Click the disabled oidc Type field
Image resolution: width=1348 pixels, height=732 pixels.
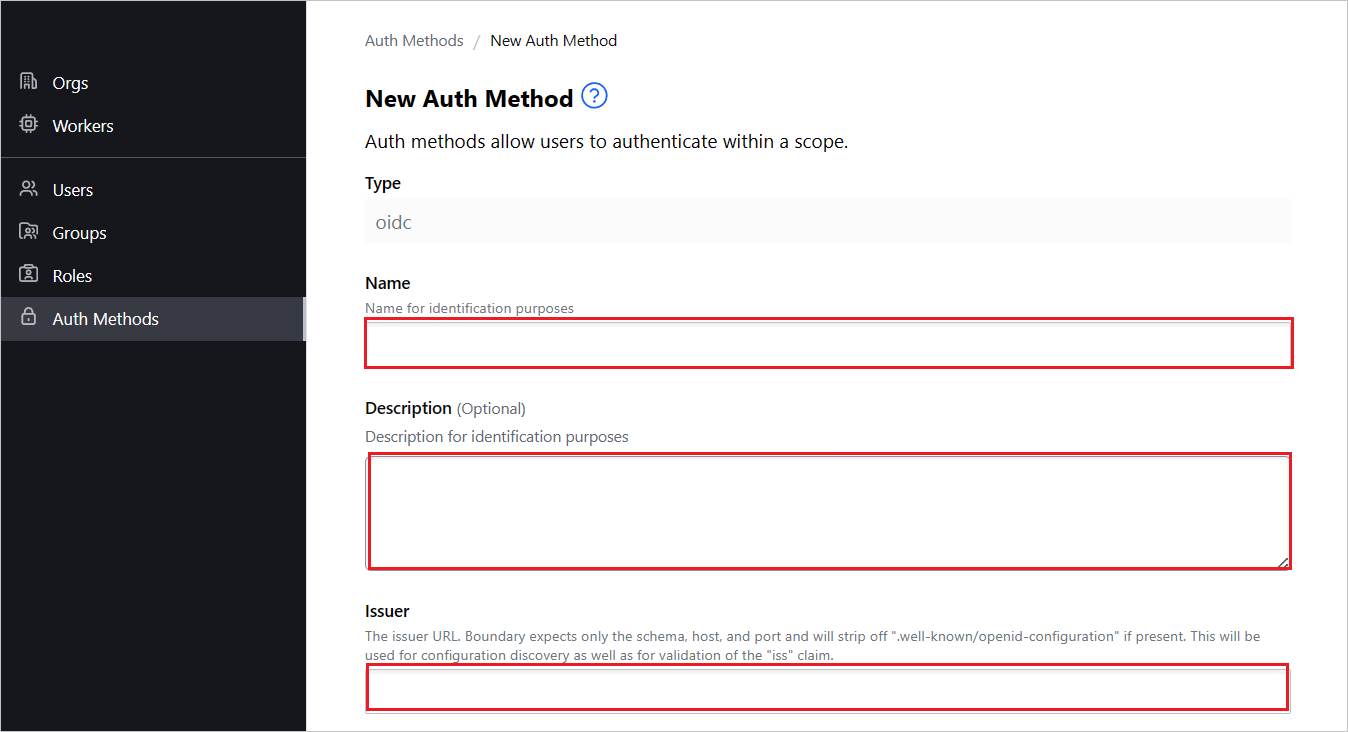click(x=828, y=221)
